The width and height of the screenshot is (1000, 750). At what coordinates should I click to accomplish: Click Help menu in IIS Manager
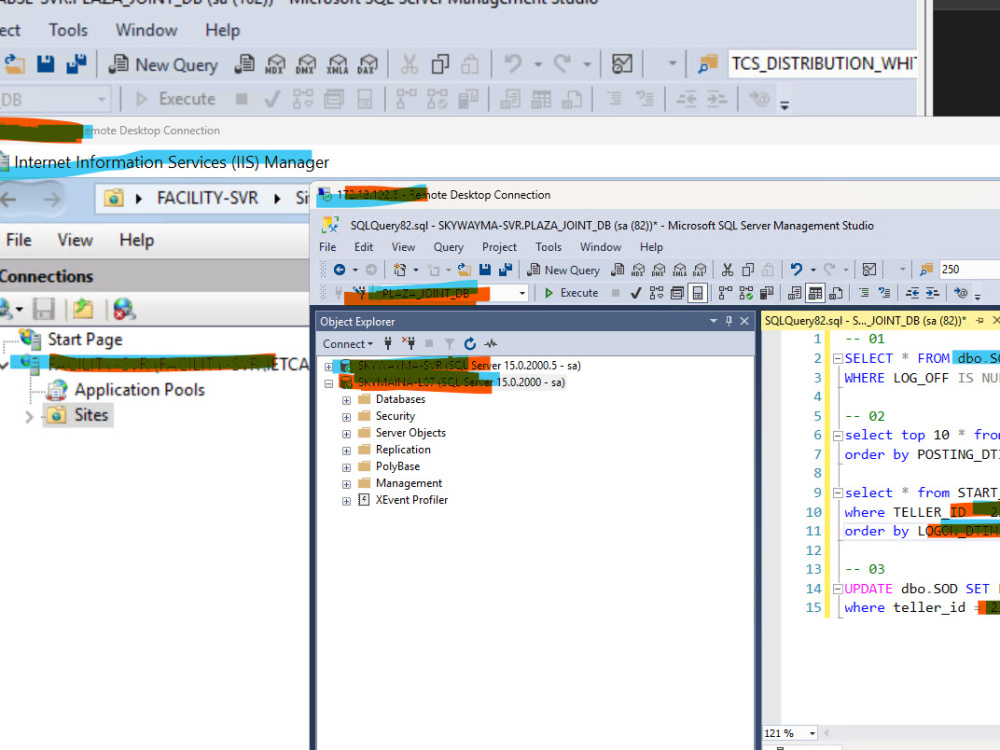click(x=136, y=240)
